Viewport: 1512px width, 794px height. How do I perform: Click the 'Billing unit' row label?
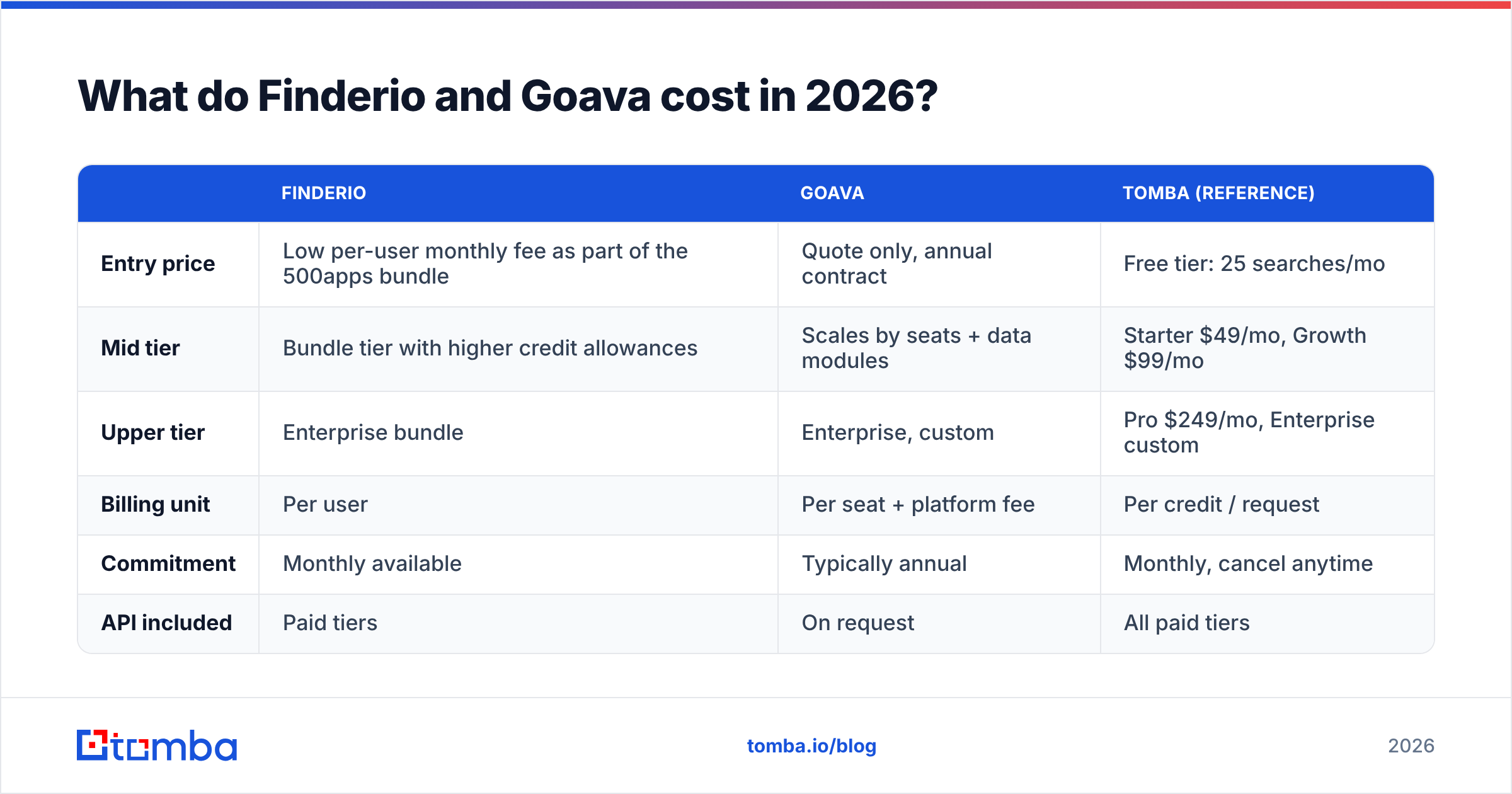click(156, 504)
